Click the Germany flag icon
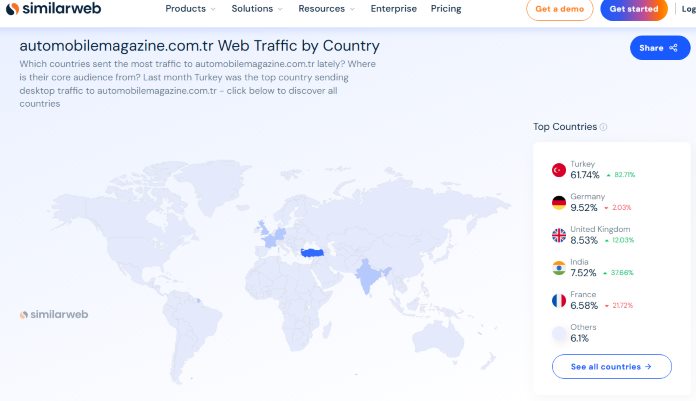The width and height of the screenshot is (696, 401). click(559, 202)
